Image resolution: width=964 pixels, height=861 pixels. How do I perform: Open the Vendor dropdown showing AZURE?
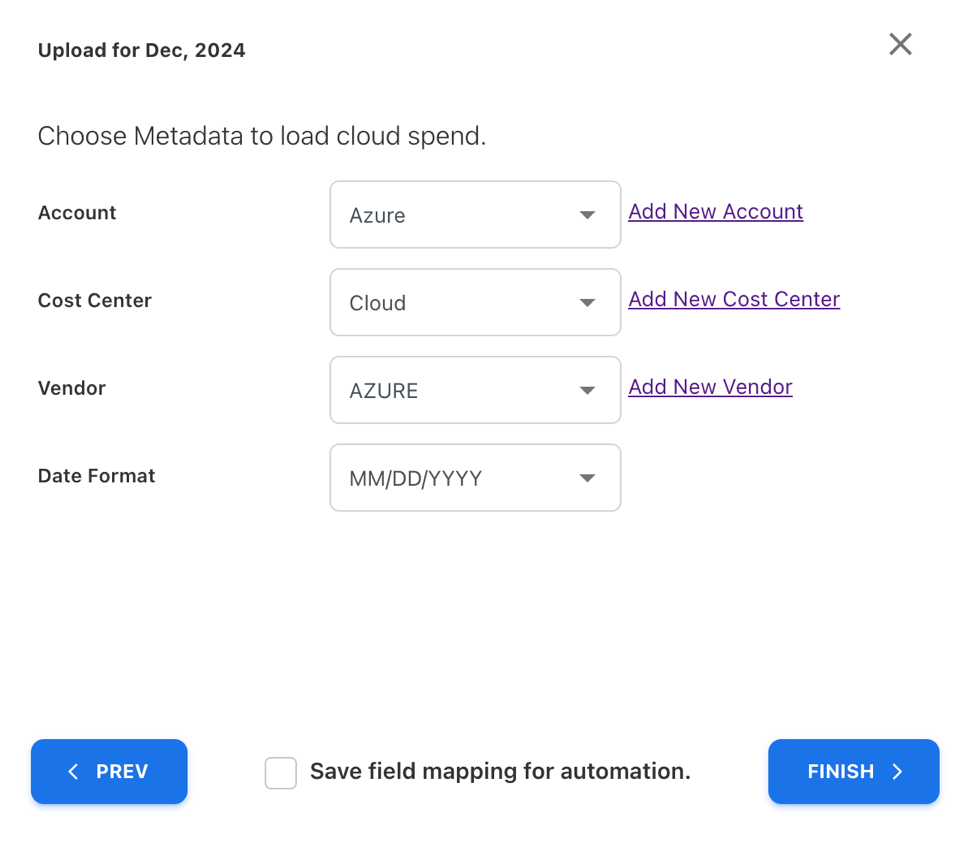coord(460,391)
